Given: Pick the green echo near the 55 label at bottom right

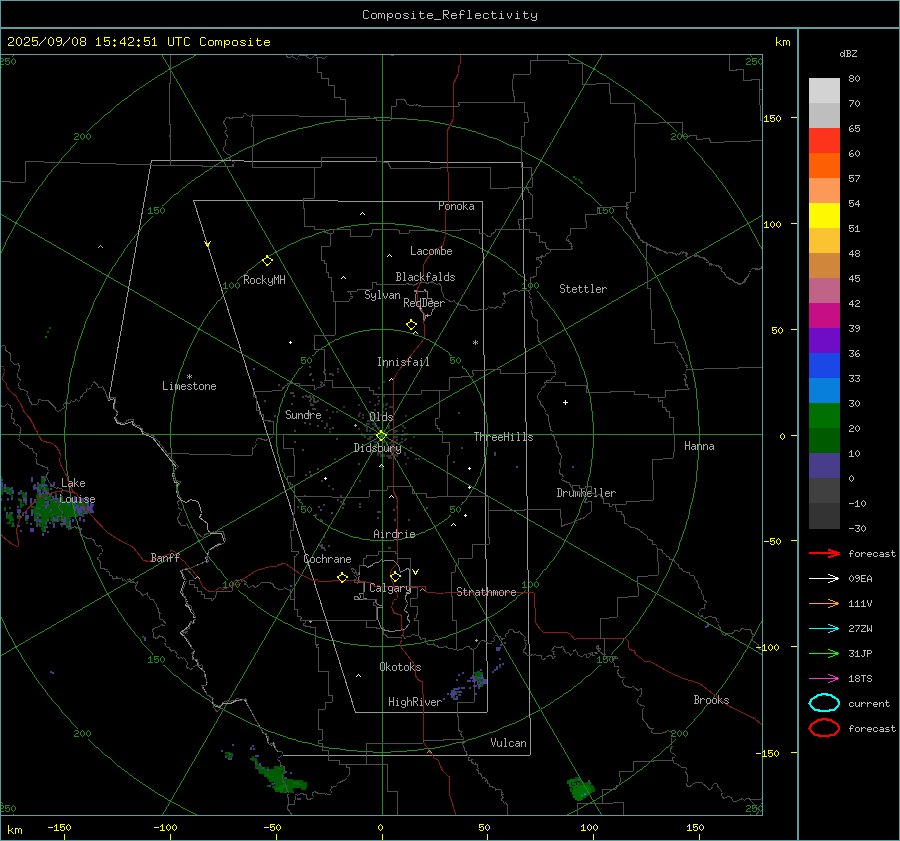Looking at the screenshot, I should tap(580, 788).
